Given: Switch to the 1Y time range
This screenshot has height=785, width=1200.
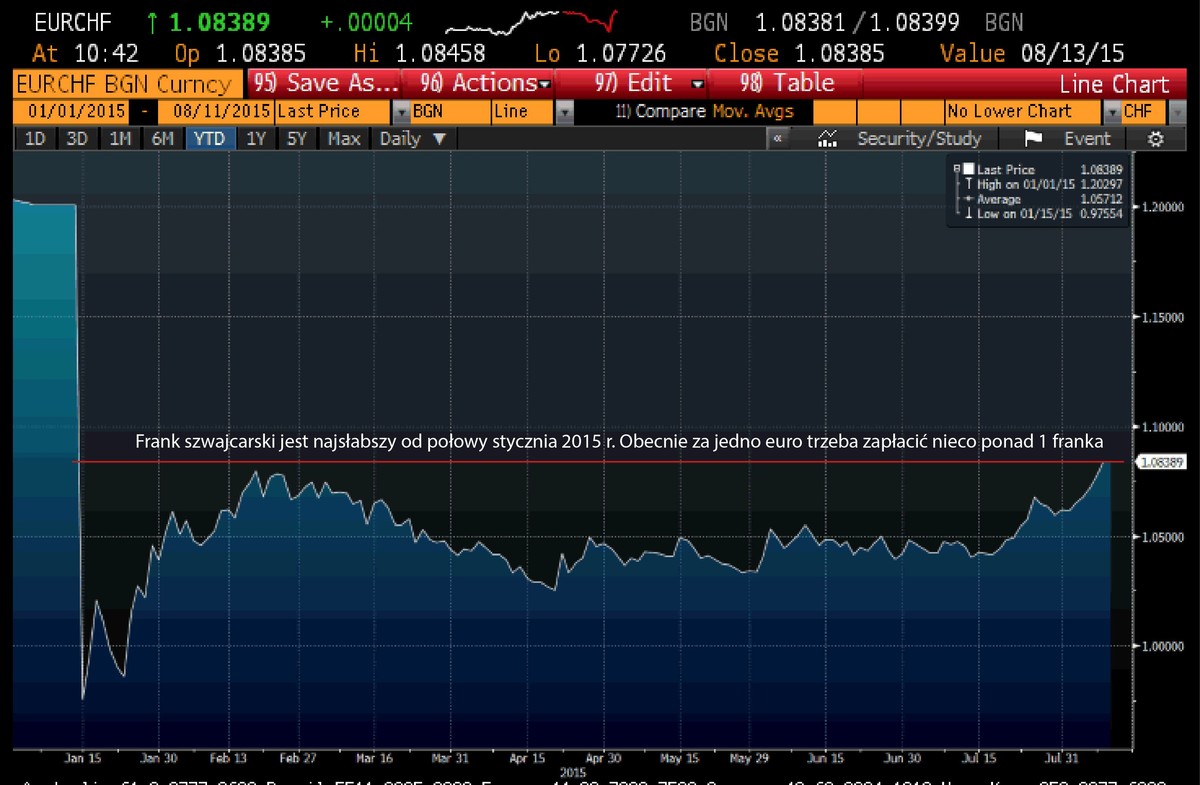Looking at the screenshot, I should click(256, 139).
